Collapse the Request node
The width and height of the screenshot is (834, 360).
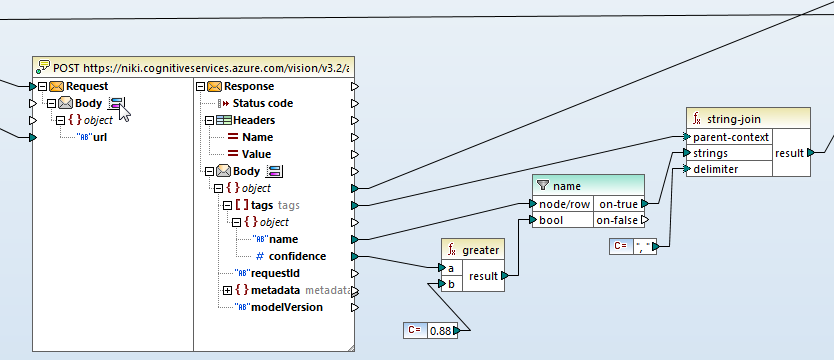(43, 86)
